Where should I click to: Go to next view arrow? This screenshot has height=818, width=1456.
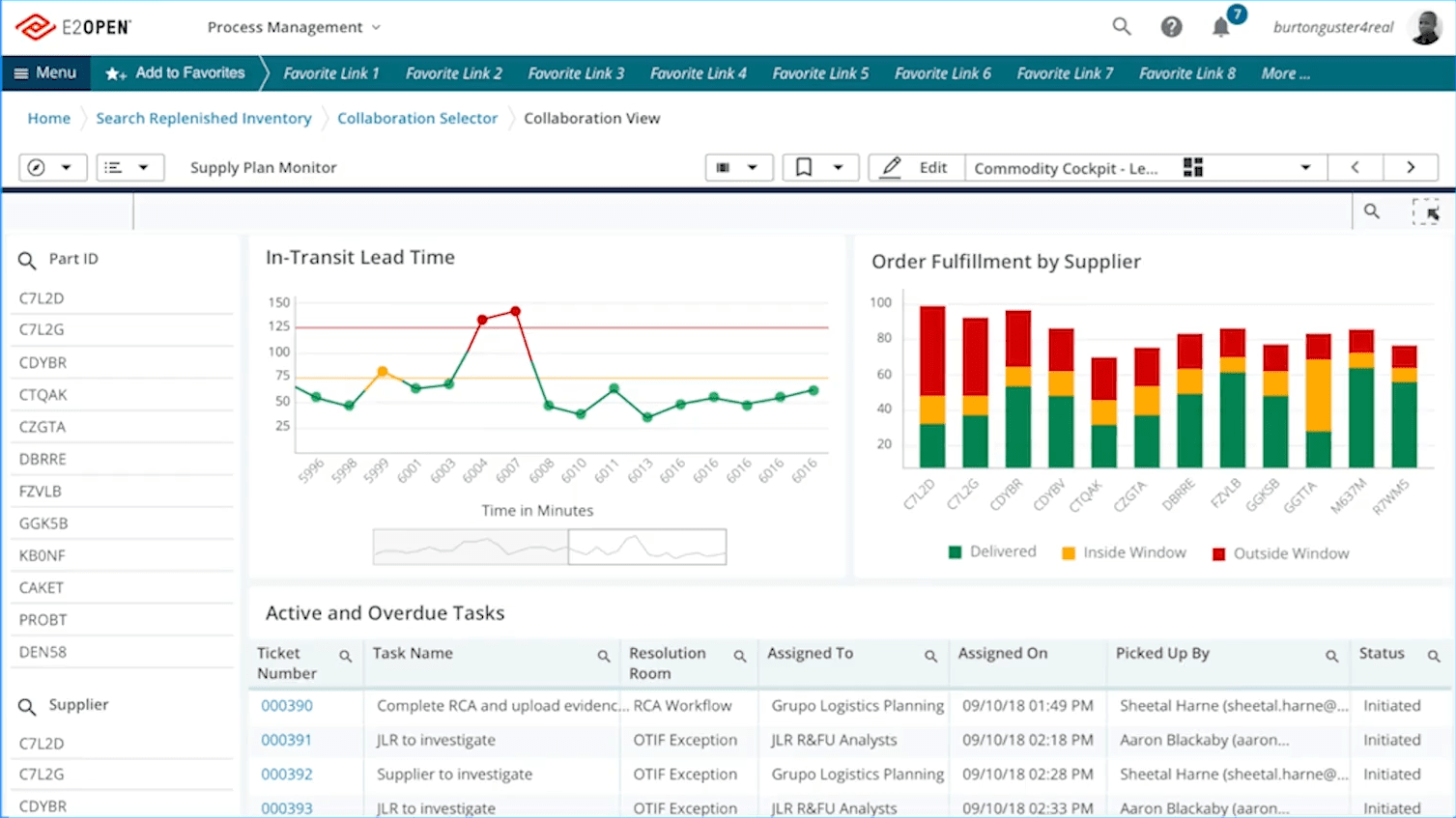click(1410, 167)
